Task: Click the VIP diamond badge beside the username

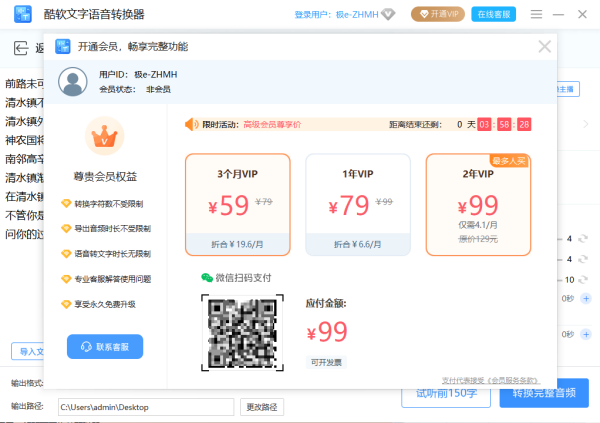Action: 388,15
